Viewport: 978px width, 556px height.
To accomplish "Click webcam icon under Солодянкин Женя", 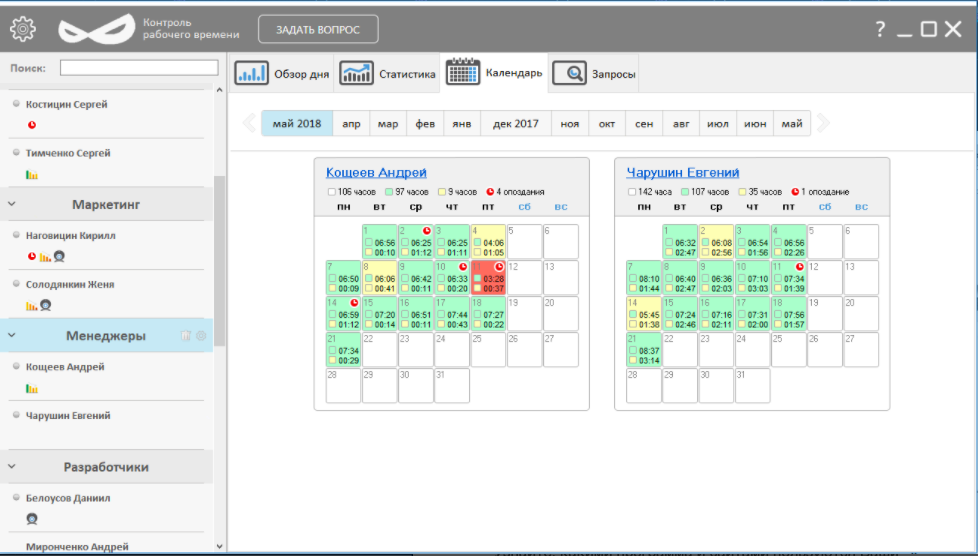I will tap(46, 305).
